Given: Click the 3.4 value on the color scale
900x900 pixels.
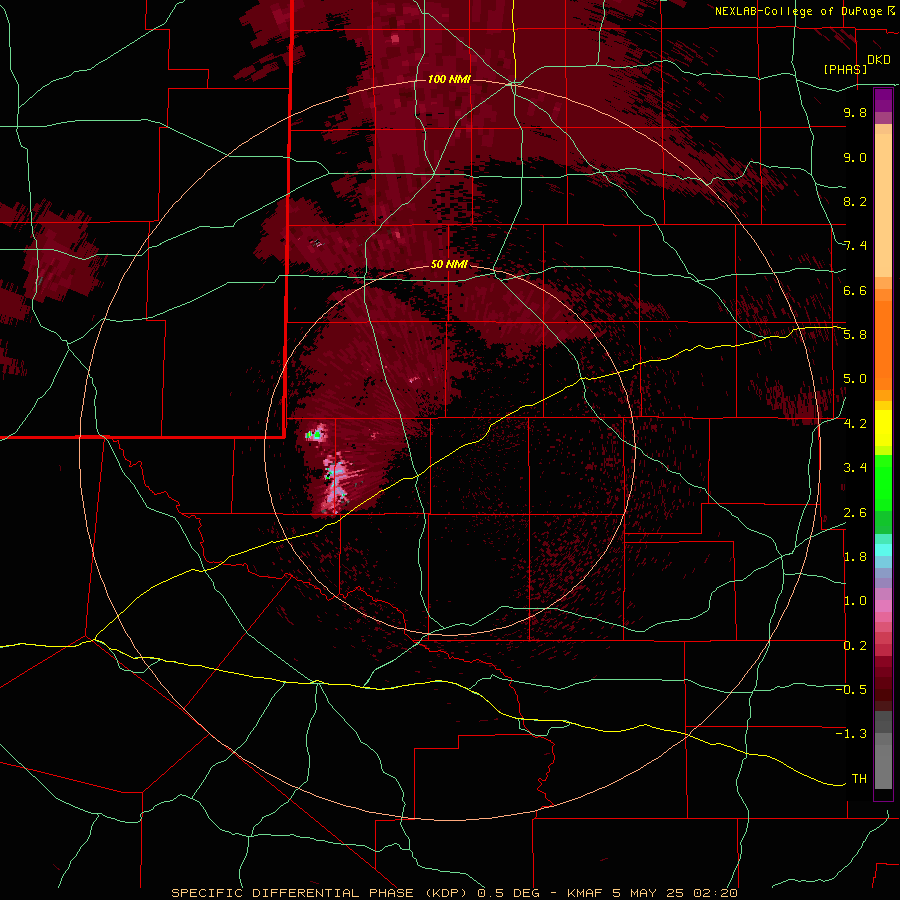Looking at the screenshot, I should [855, 468].
